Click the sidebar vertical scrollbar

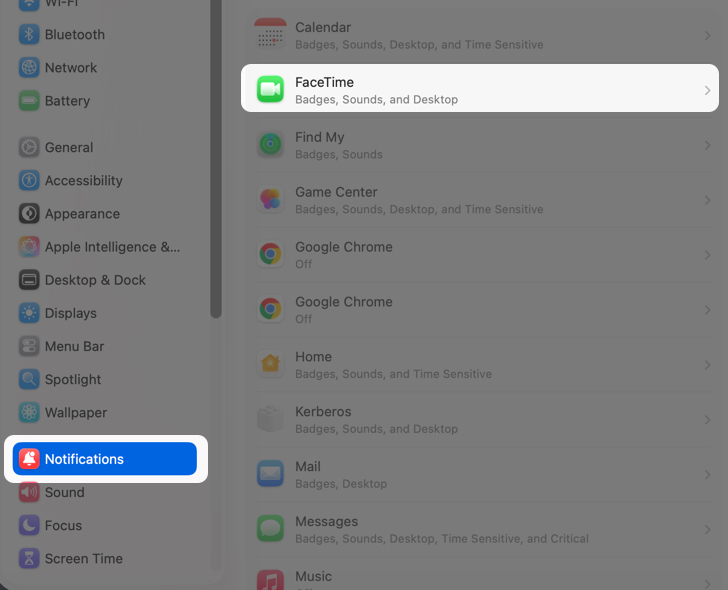tap(215, 158)
